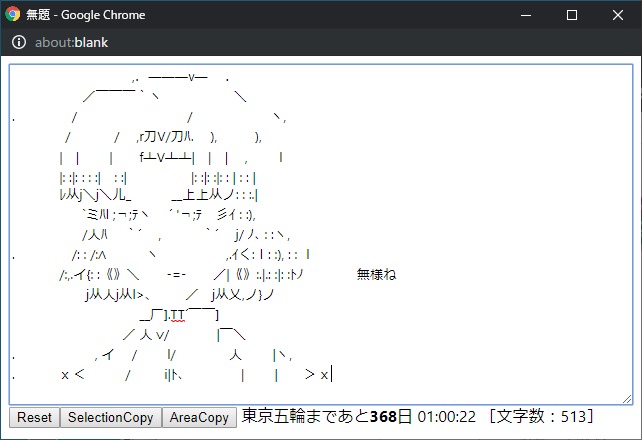Close the untitled Chrome window
642x440 pixels.
618,15
